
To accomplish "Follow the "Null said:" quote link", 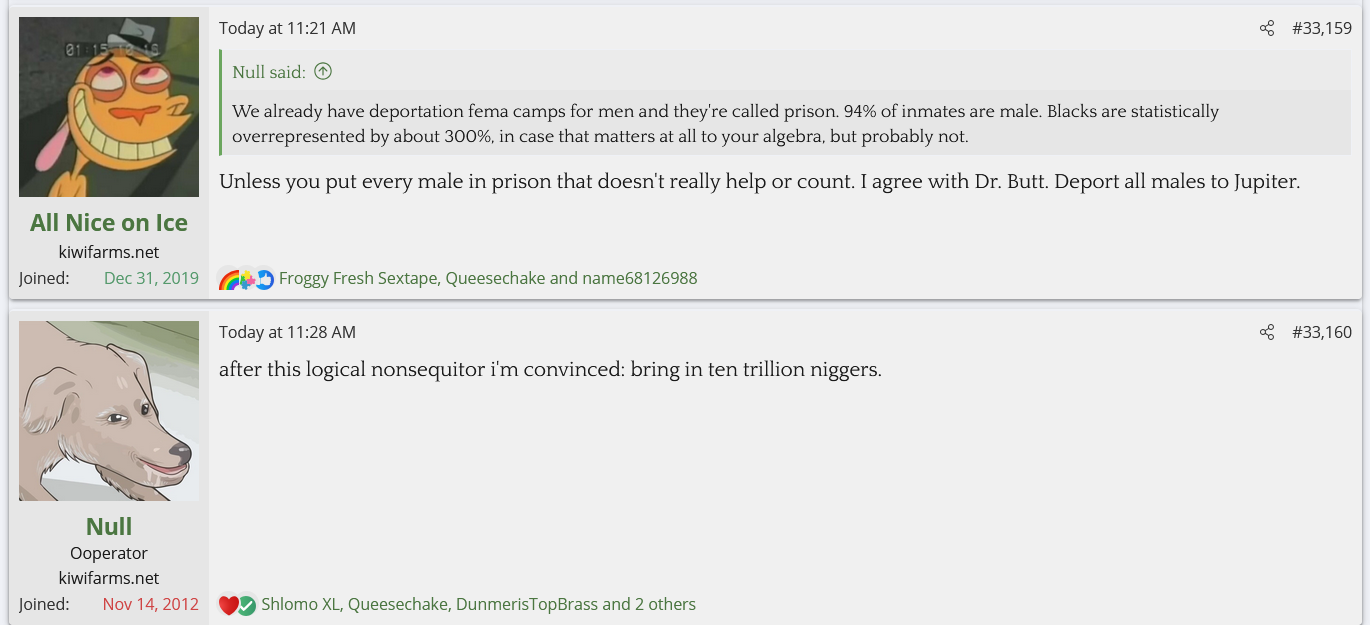I will [269, 72].
